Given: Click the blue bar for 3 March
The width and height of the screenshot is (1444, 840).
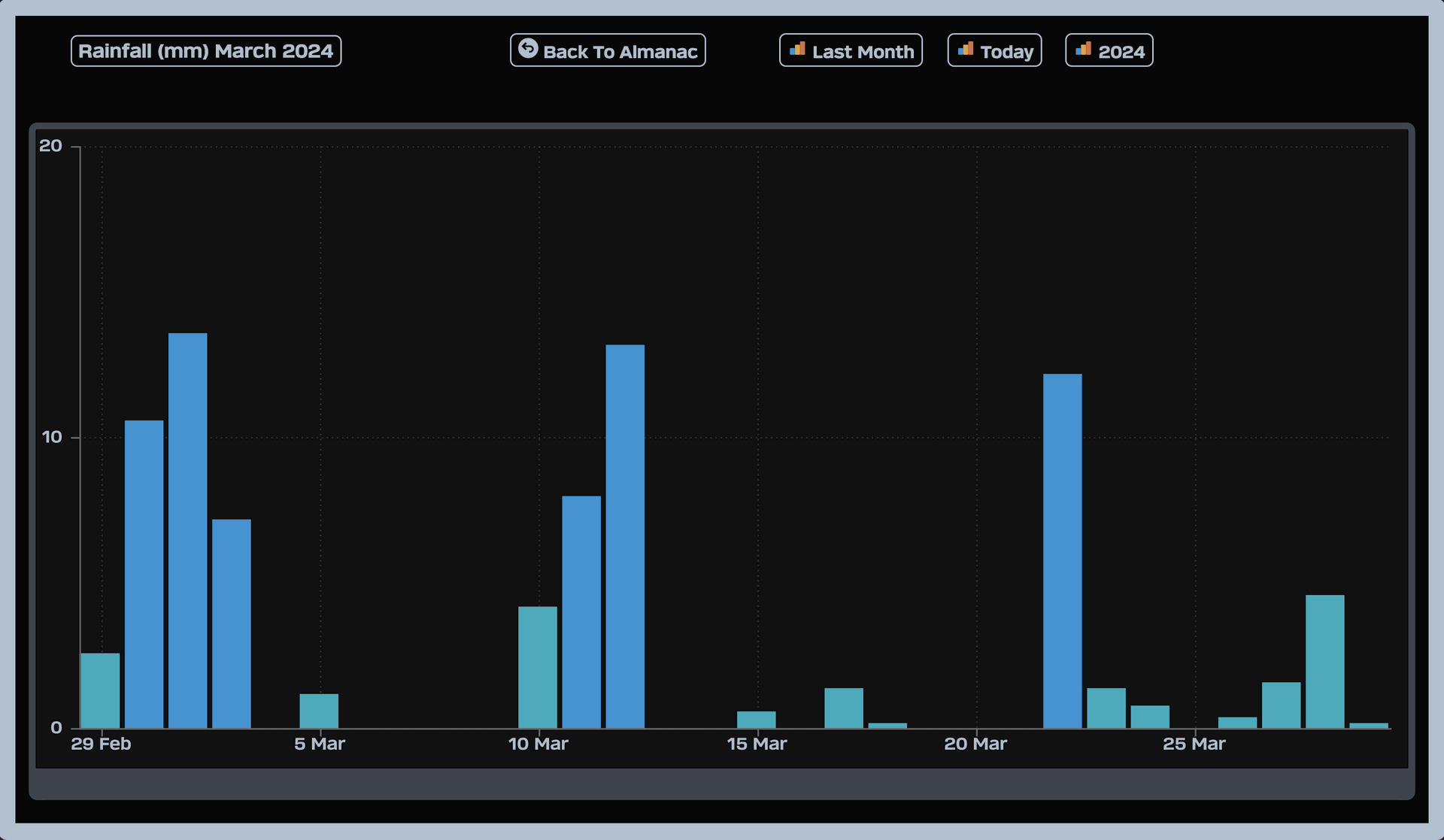Looking at the screenshot, I should coord(231,623).
